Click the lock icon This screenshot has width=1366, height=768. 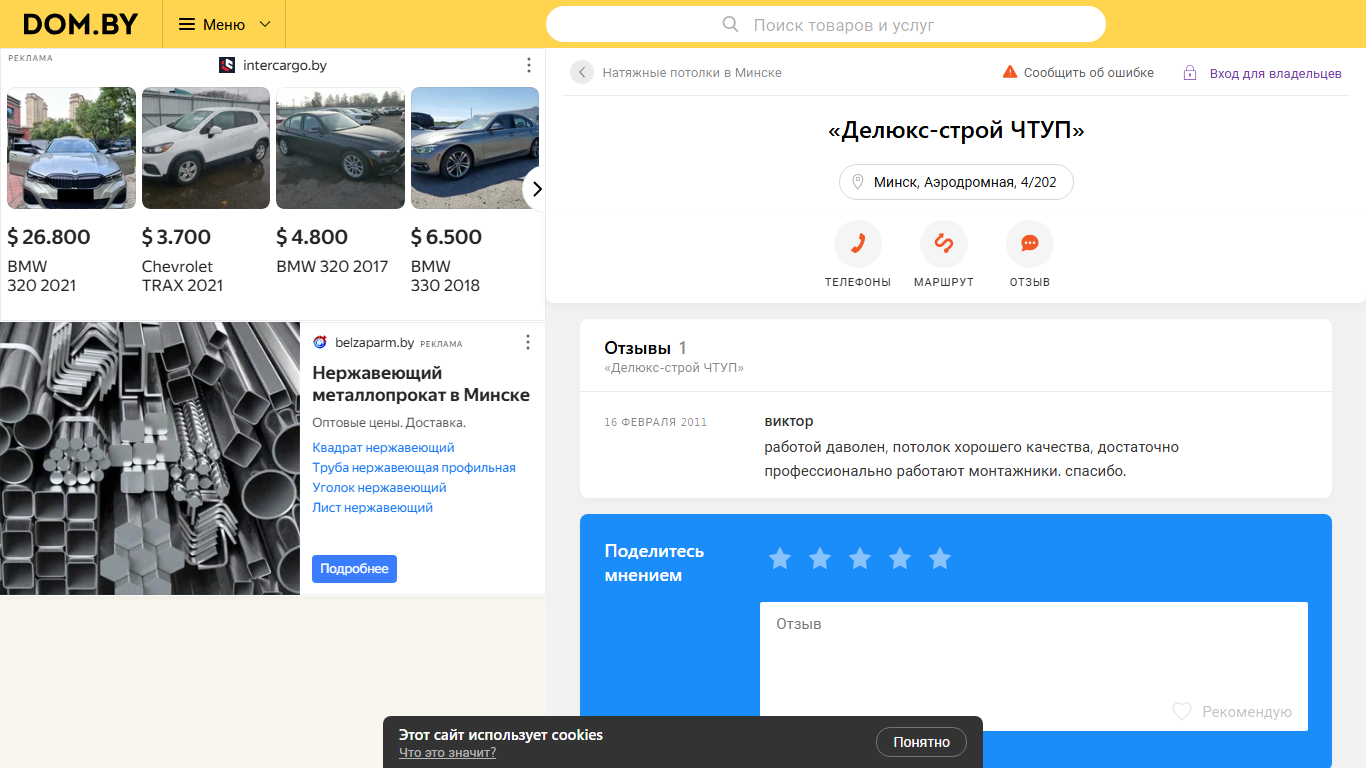pyautogui.click(x=1190, y=73)
